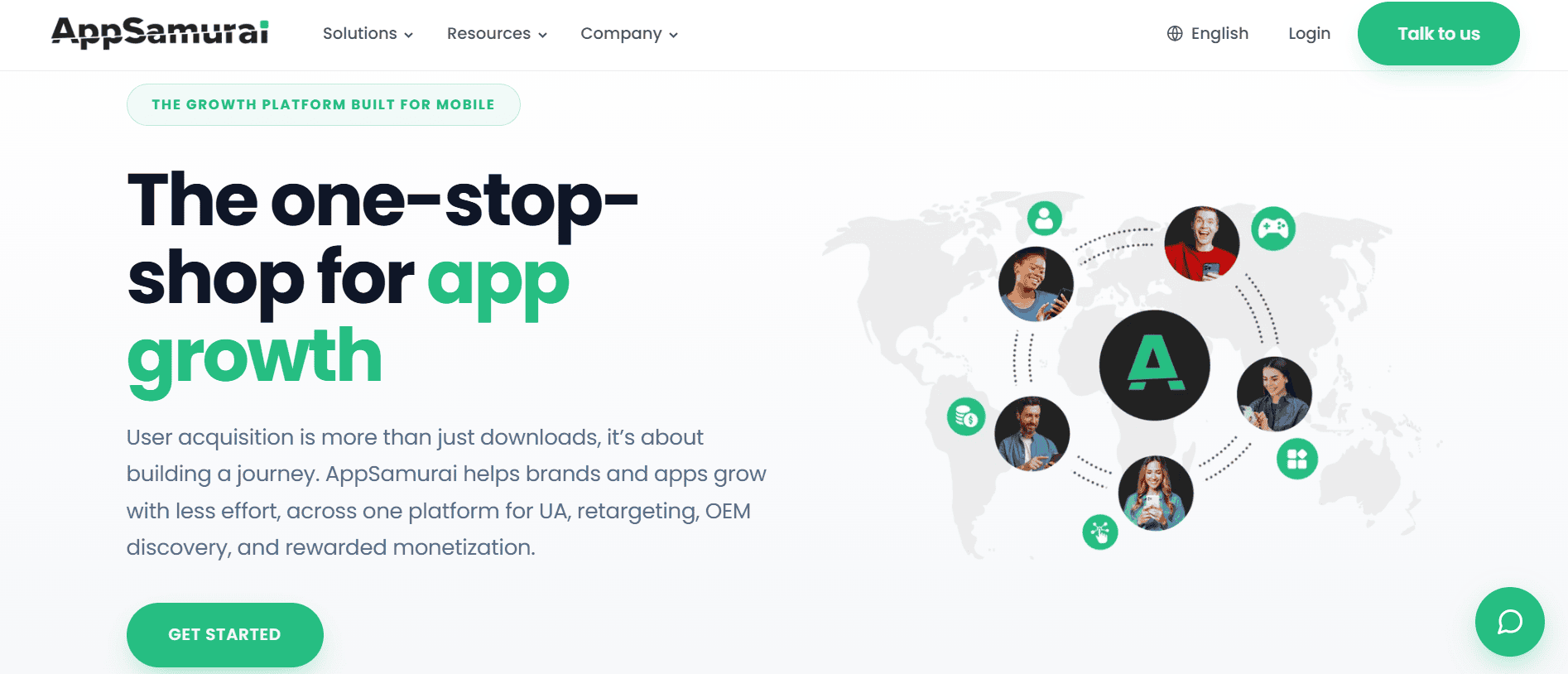The width and height of the screenshot is (1568, 674).
Task: Click the Company chevron arrow
Action: click(x=673, y=35)
